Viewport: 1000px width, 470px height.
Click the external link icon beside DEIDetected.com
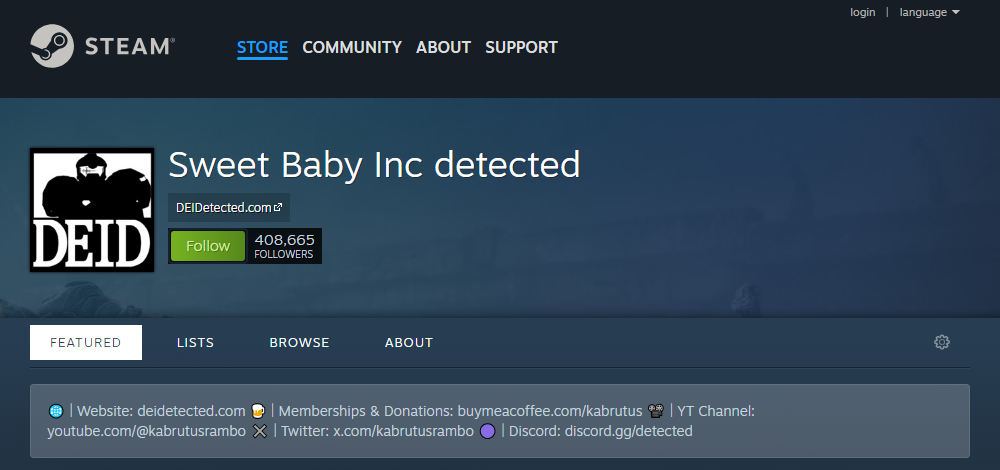tap(277, 207)
